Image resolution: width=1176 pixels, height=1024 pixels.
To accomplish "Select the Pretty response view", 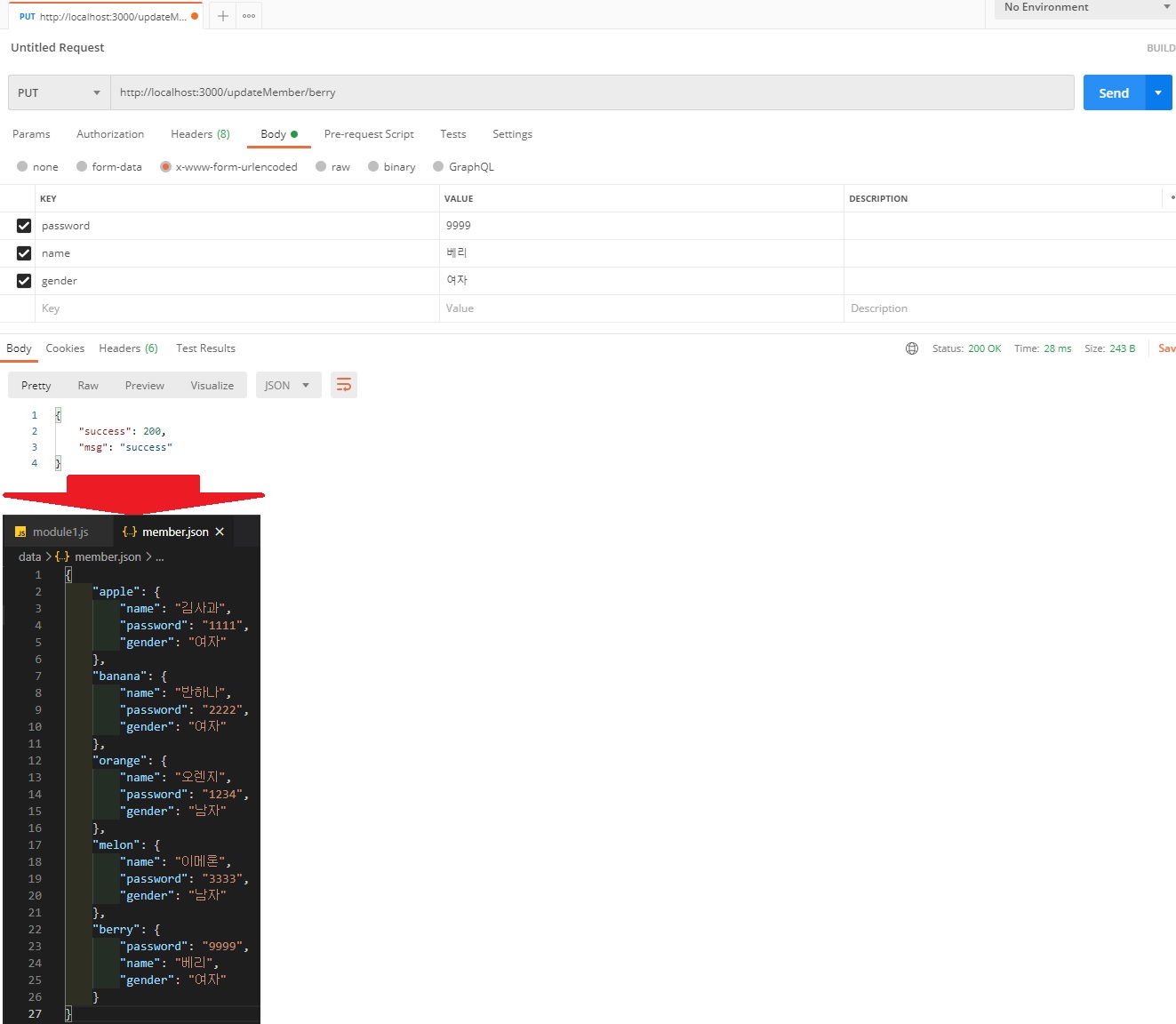I will coord(36,385).
